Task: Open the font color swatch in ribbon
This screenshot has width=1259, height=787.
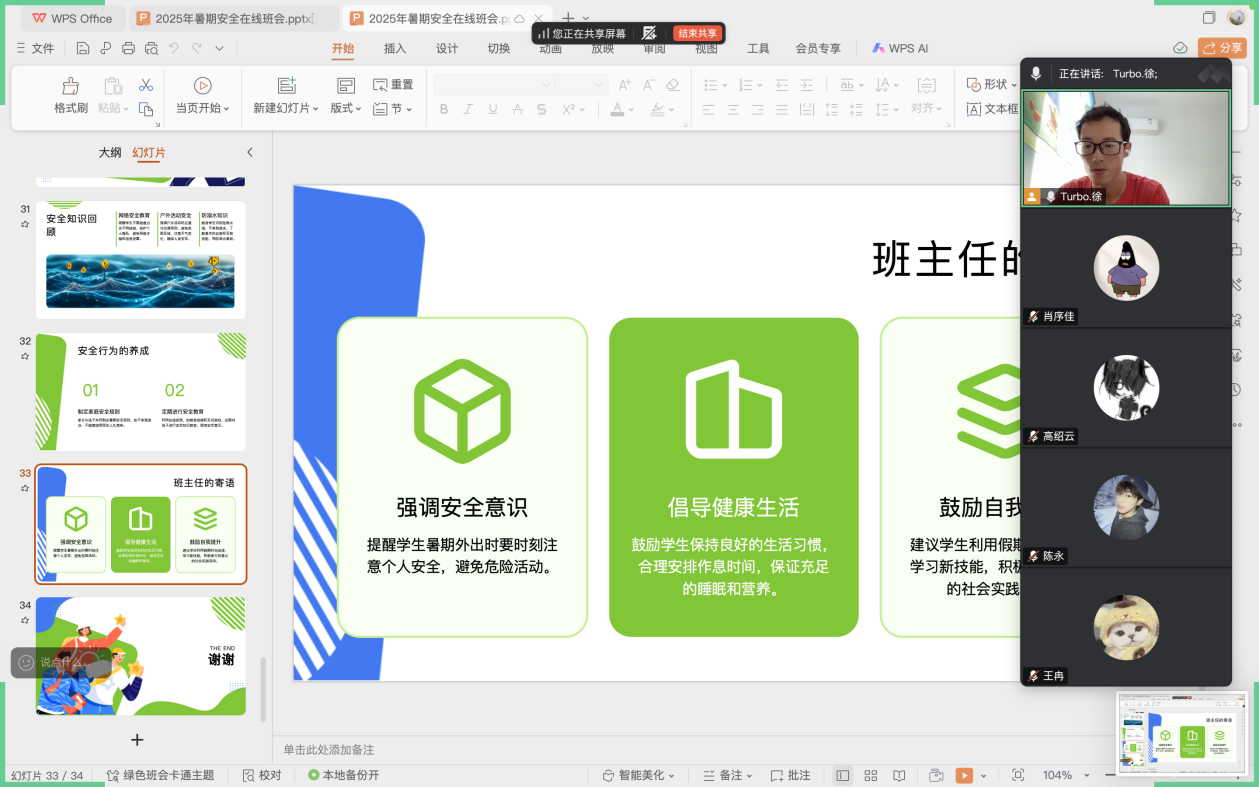Action: coord(618,109)
